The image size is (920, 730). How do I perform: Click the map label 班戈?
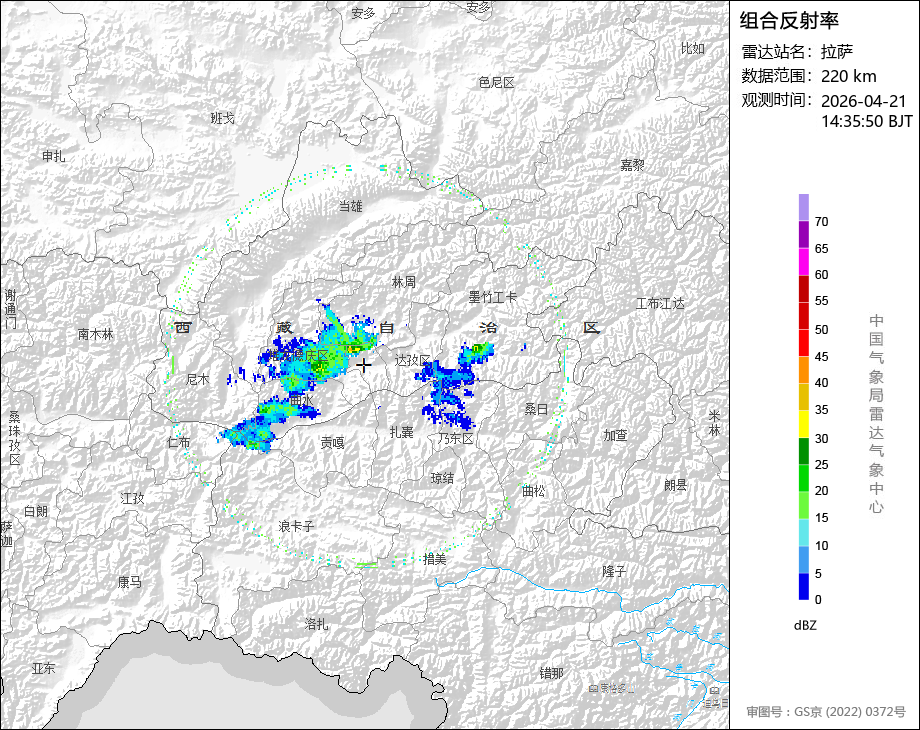[x=222, y=119]
